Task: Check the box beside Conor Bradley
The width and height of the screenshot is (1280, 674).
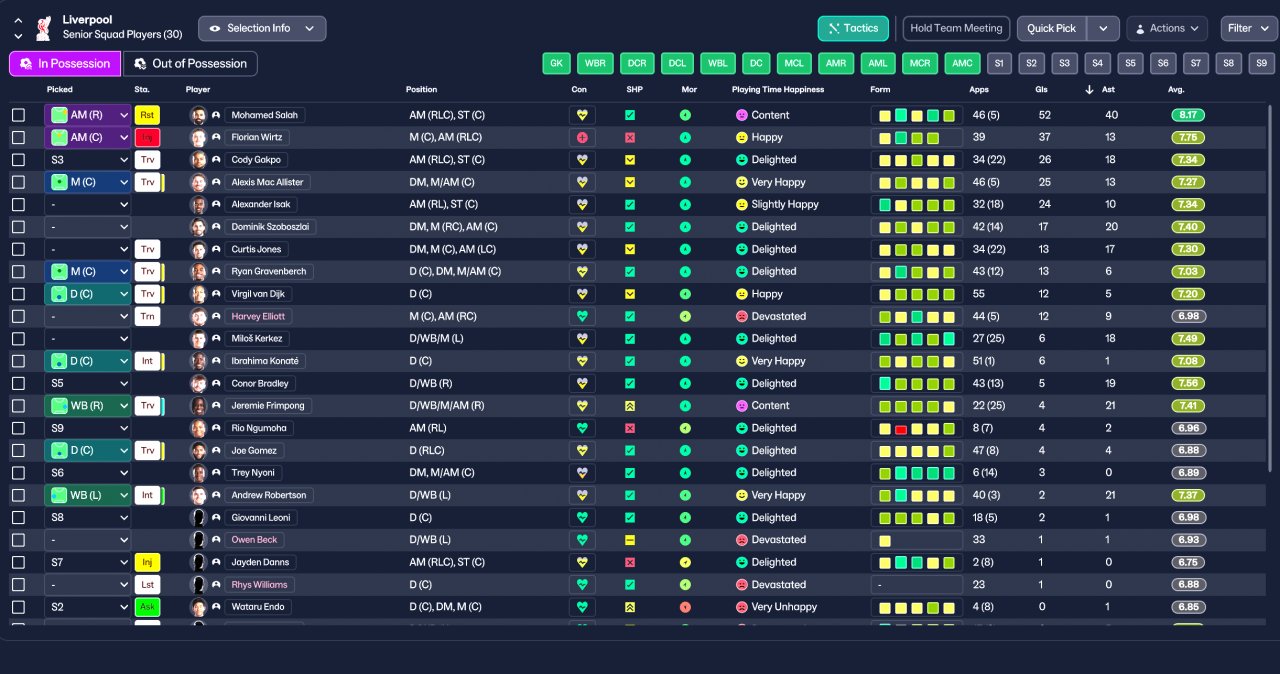Action: coord(18,383)
